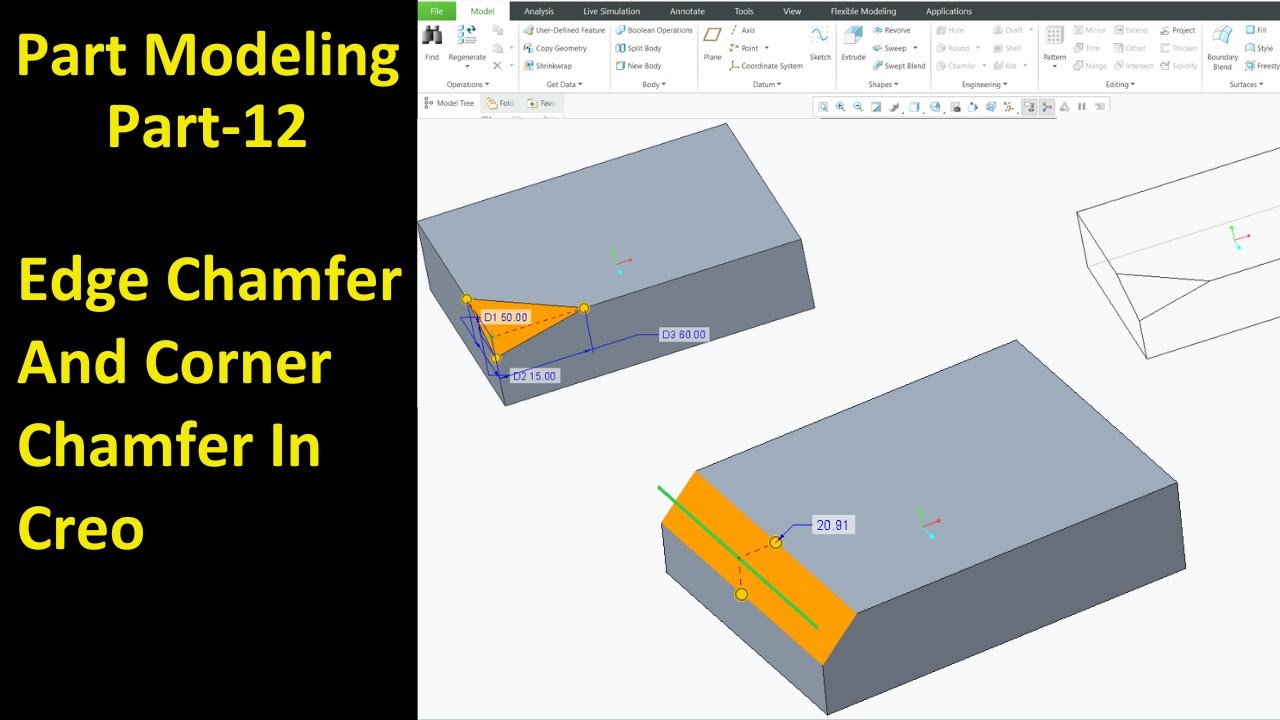This screenshot has height=720, width=1280.
Task: Toggle spin center display
Action: [1047, 106]
